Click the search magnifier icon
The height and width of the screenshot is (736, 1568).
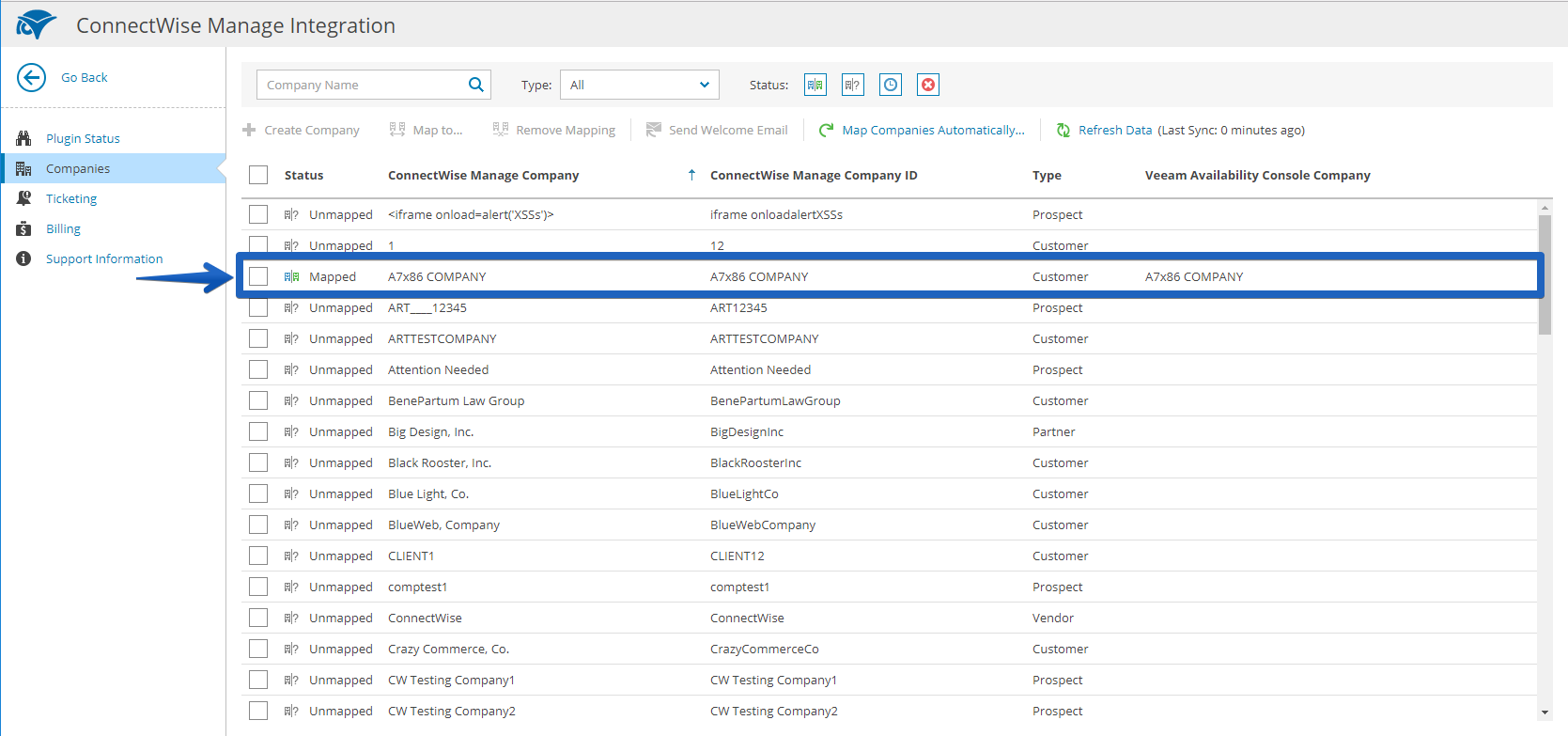point(476,85)
